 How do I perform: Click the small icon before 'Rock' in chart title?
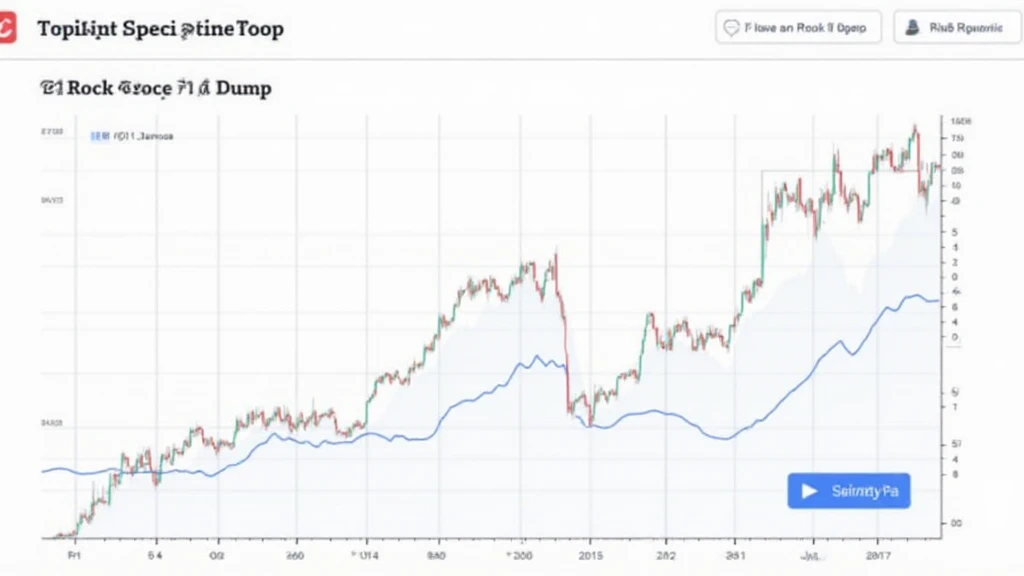pyautogui.click(x=51, y=88)
